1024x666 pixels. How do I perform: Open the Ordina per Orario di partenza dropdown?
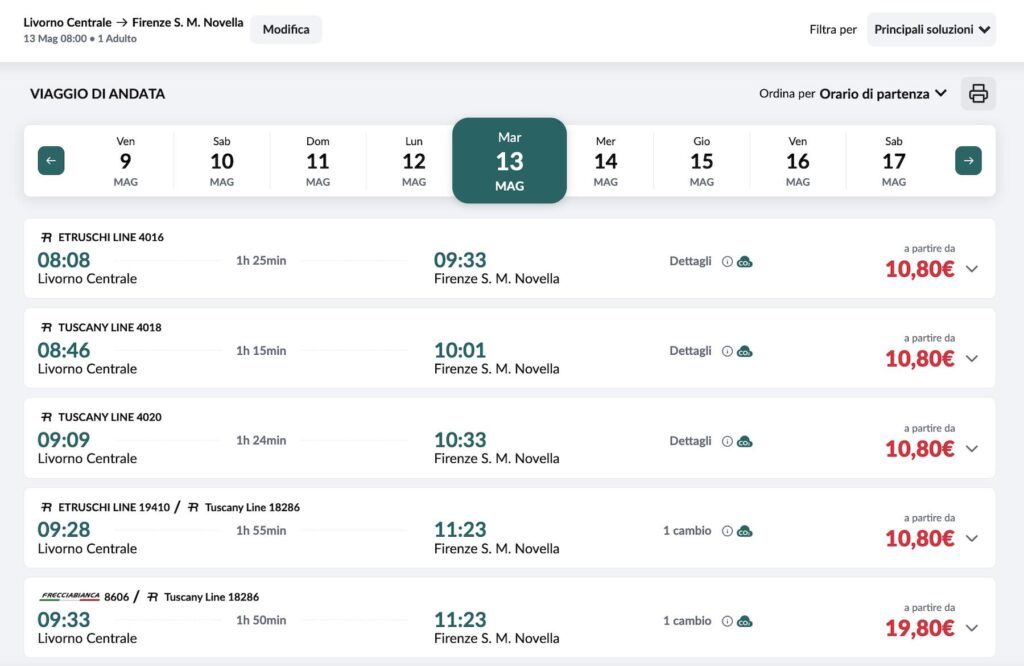tap(882, 94)
